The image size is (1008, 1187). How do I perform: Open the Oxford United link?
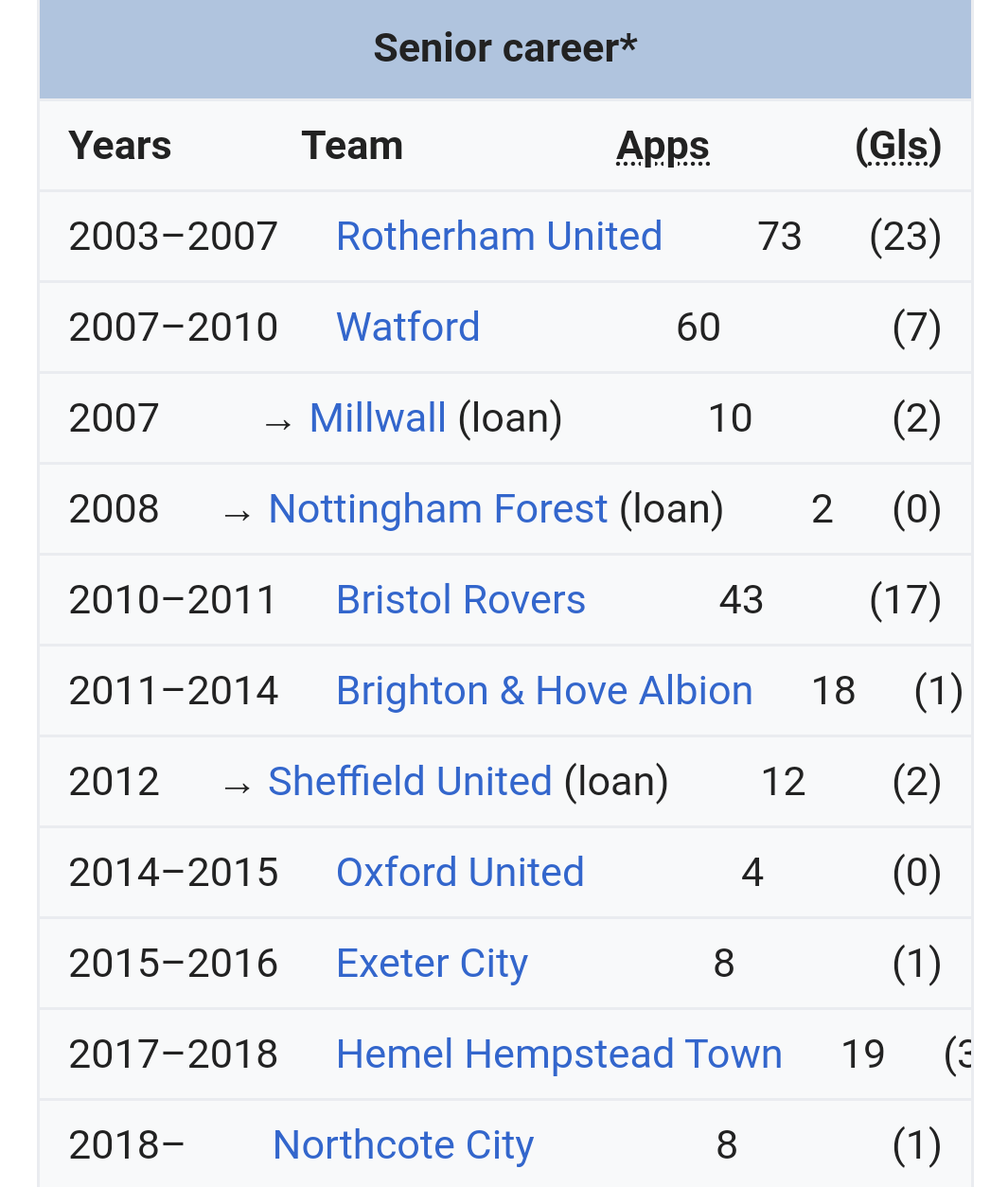[460, 873]
